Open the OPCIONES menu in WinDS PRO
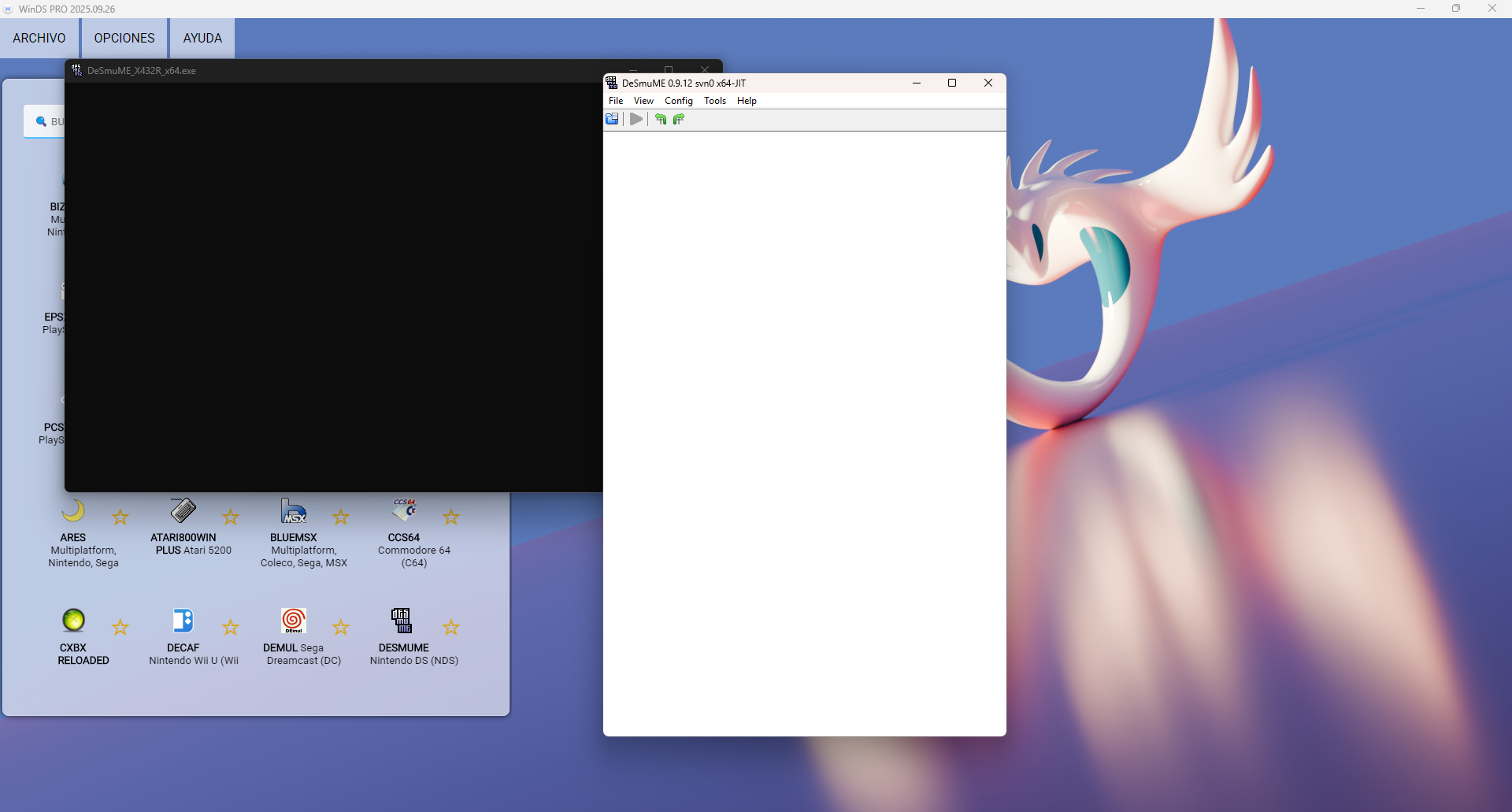This screenshot has height=812, width=1512. coord(124,38)
